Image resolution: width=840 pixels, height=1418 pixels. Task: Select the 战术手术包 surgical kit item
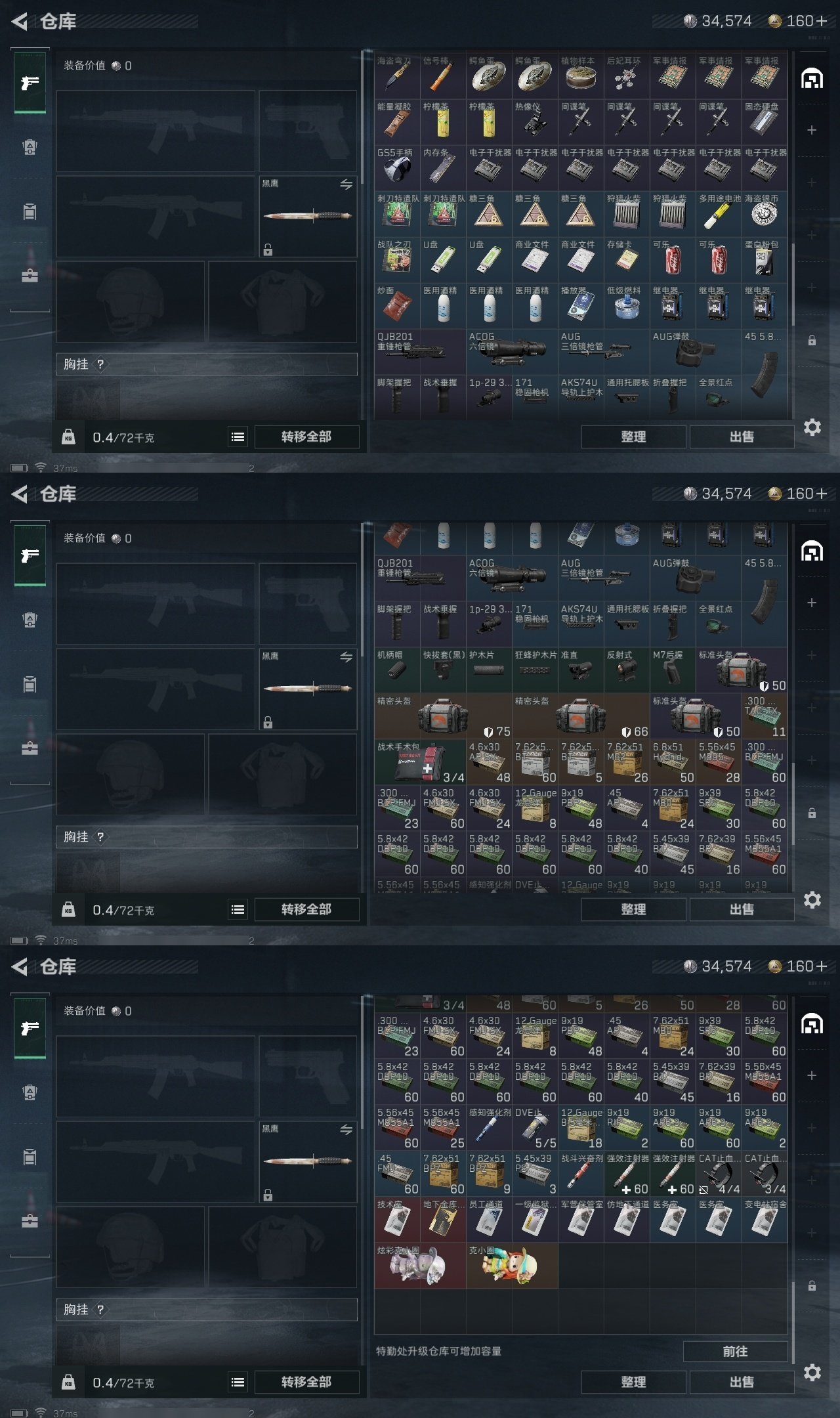click(x=420, y=762)
